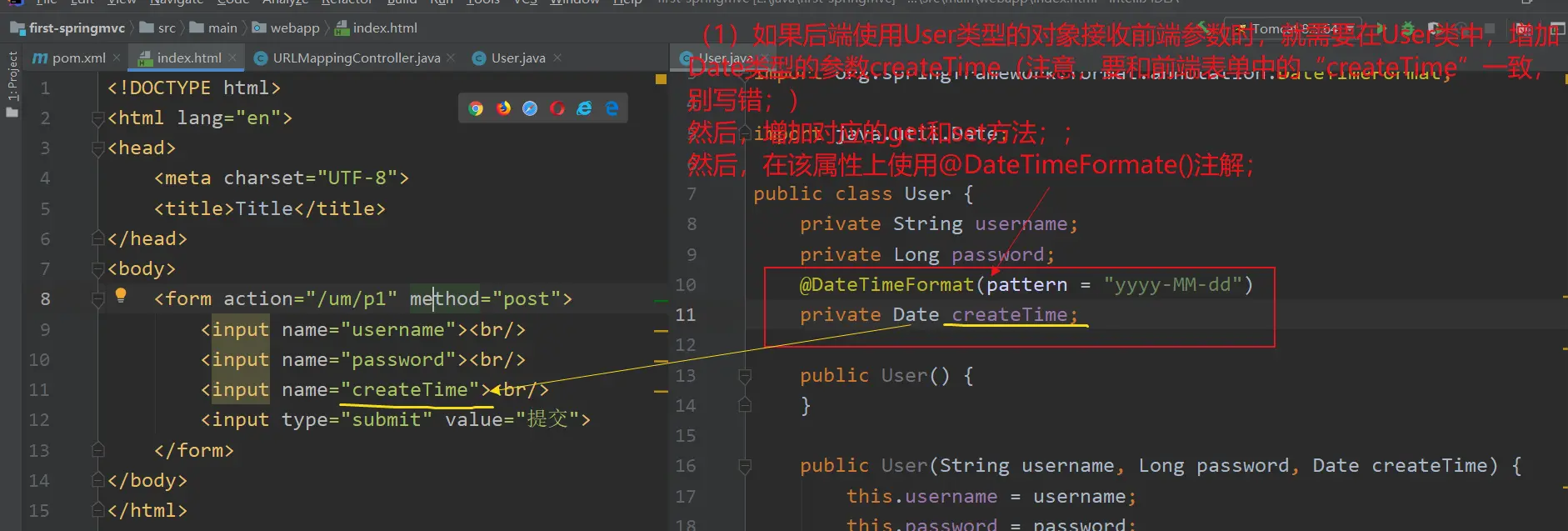This screenshot has width=1568, height=531.
Task: Click the "private String username;" field
Action: click(x=939, y=224)
